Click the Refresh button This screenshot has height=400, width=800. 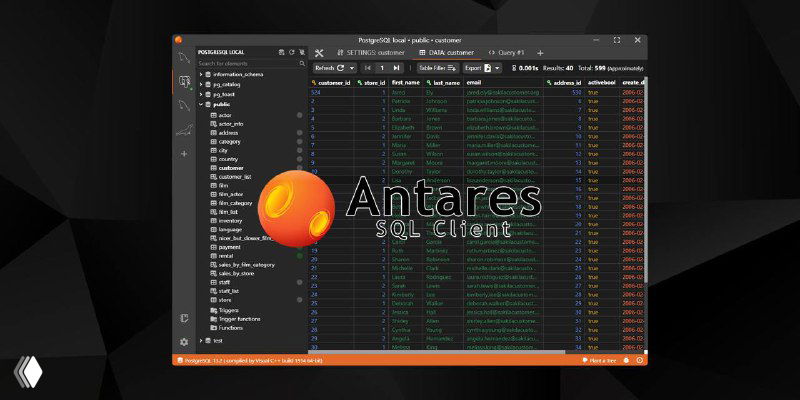329,68
